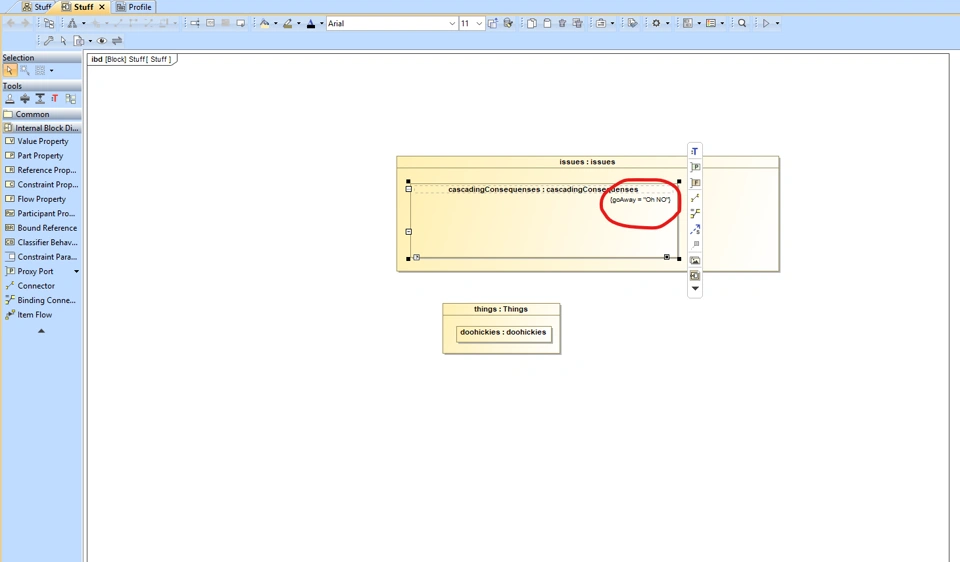Expand the smart manipulator with down arrow
Viewport: 960px width, 562px height.
pos(695,288)
